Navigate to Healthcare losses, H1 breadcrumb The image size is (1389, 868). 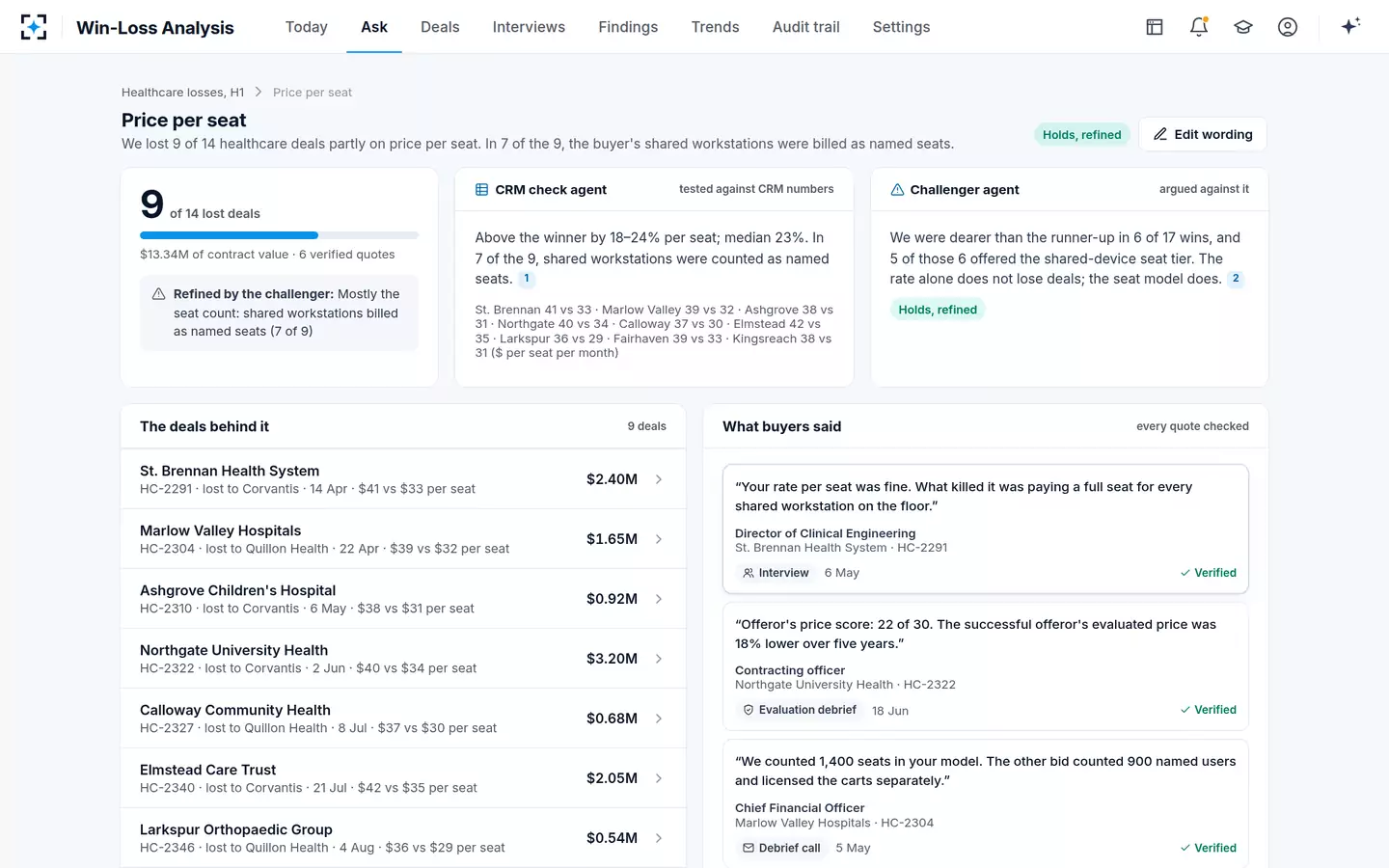[x=182, y=93]
